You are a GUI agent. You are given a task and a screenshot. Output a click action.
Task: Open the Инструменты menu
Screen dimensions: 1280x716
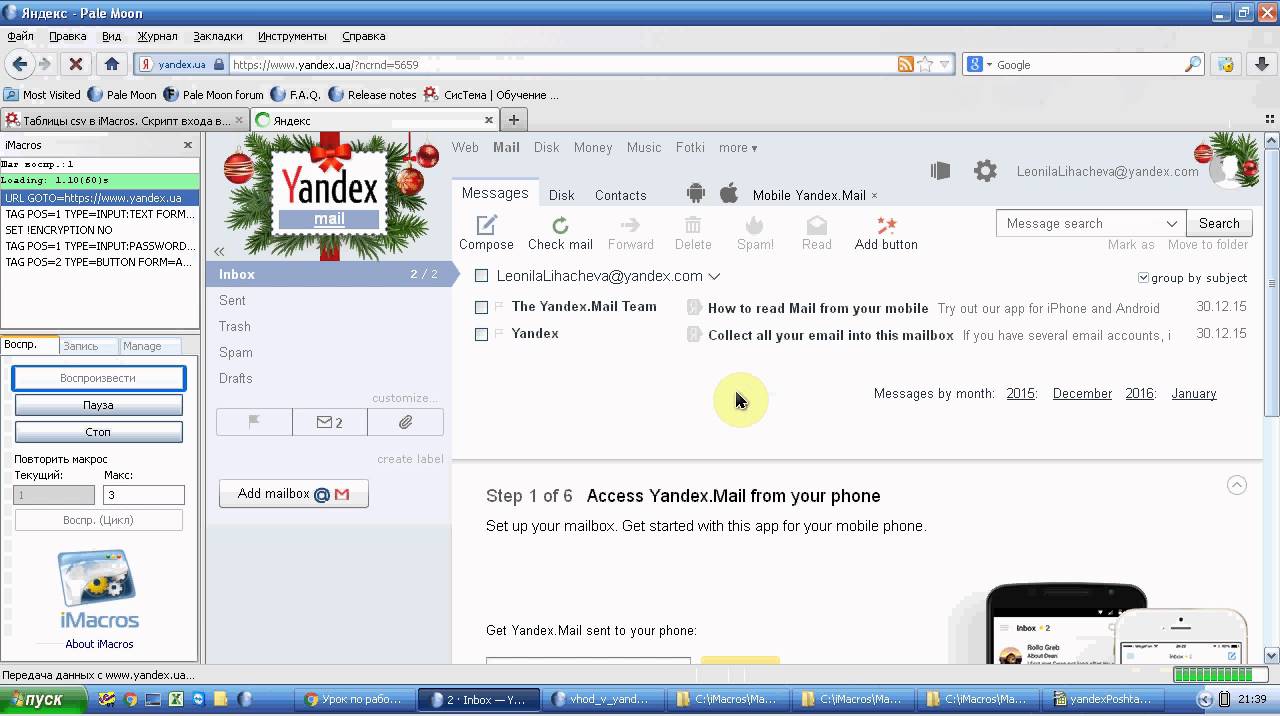point(292,36)
